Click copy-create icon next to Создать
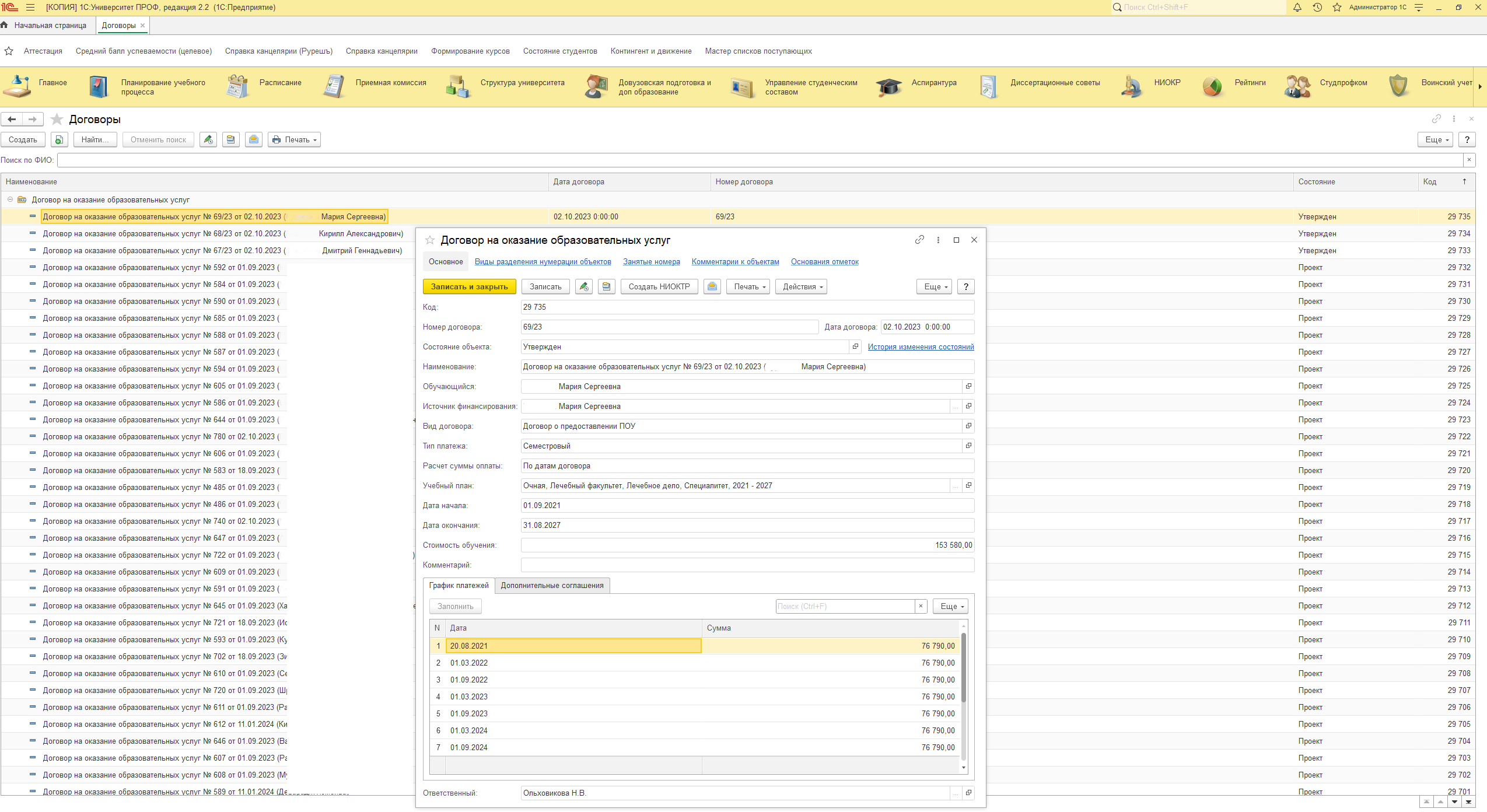 pos(60,139)
